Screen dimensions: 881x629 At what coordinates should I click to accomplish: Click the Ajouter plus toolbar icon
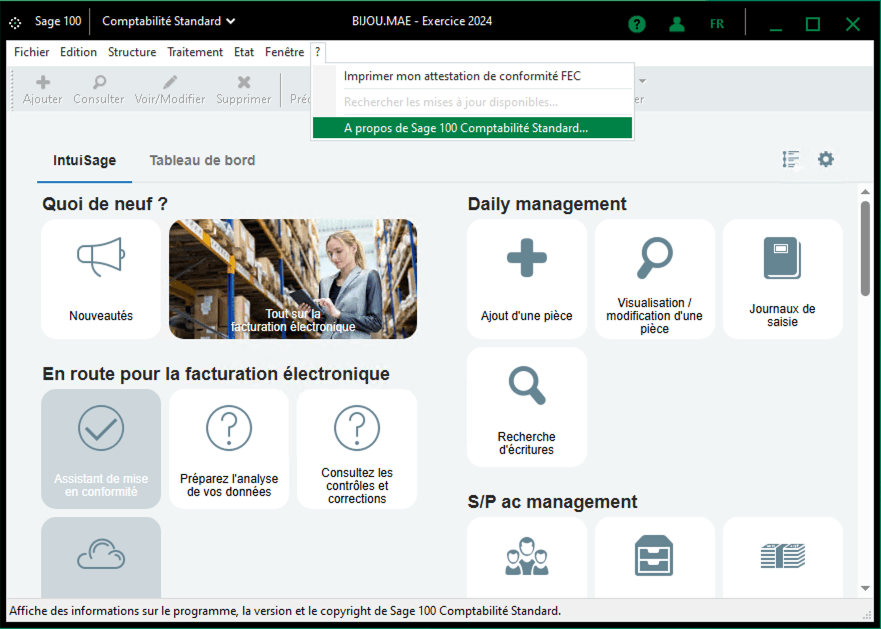pyautogui.click(x=43, y=82)
